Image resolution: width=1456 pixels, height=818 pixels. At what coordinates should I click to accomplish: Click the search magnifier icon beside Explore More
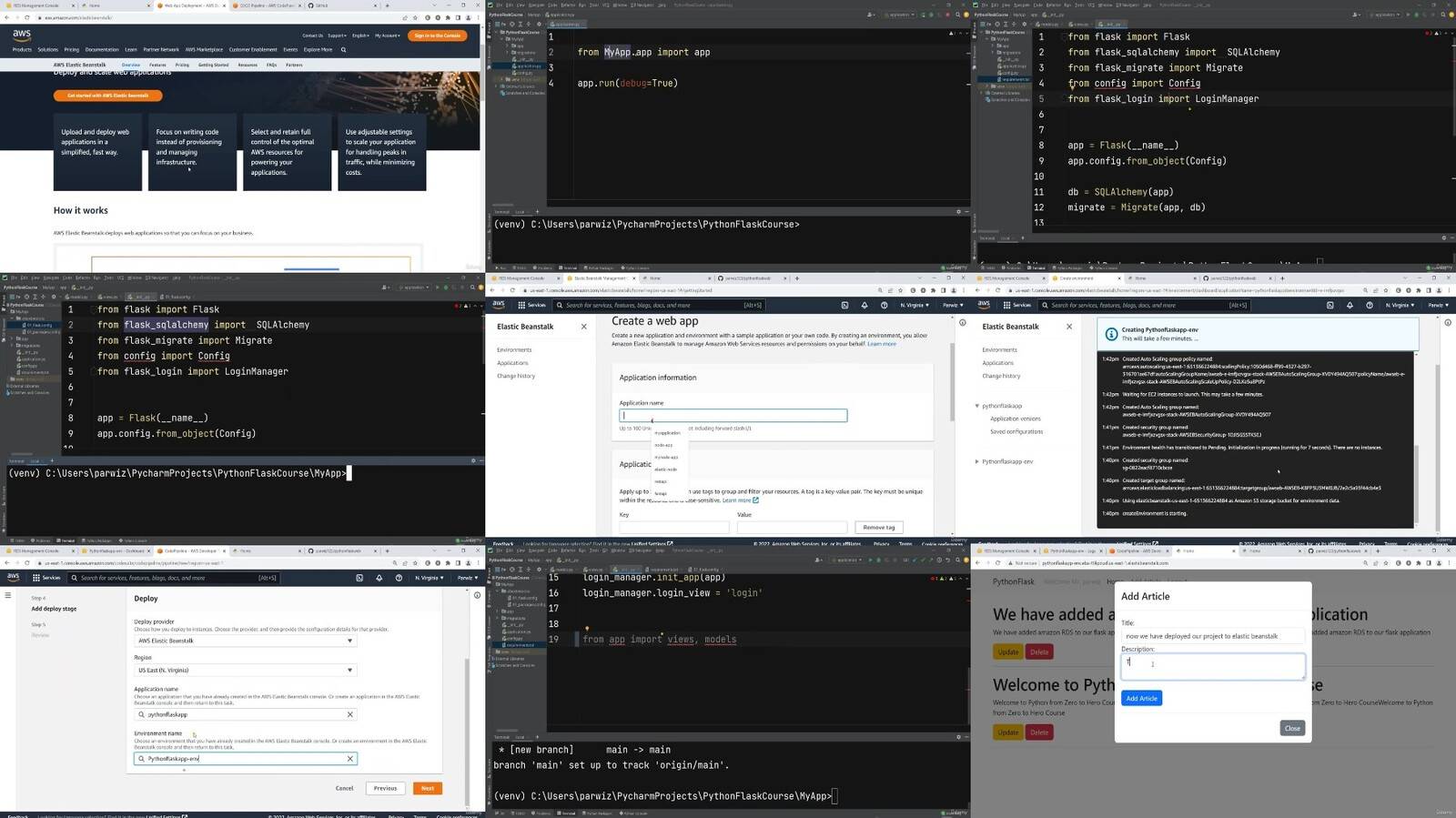343,50
